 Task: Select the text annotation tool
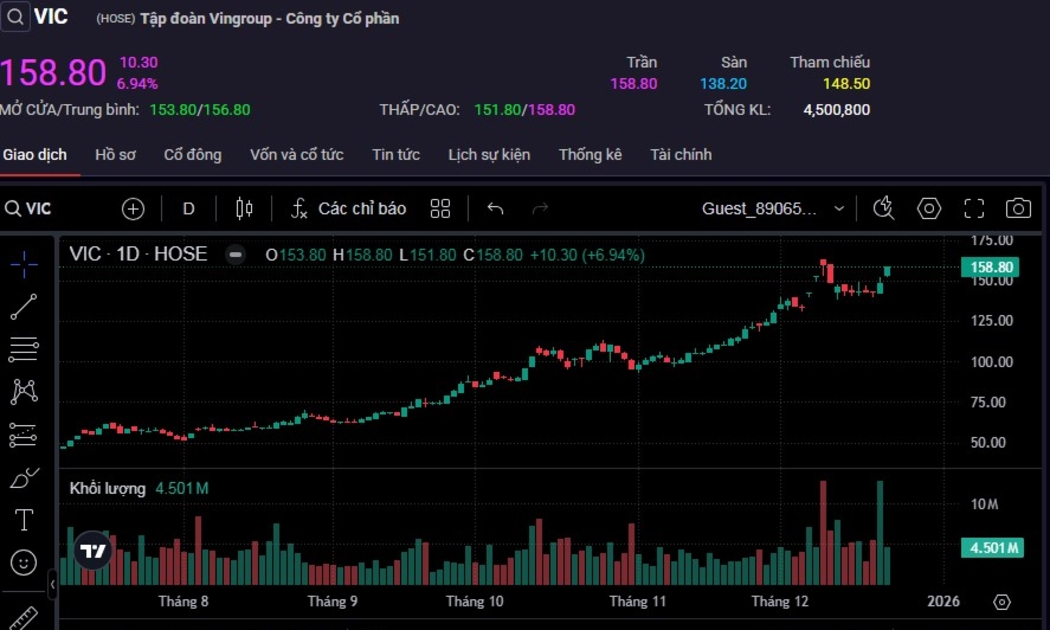24,520
